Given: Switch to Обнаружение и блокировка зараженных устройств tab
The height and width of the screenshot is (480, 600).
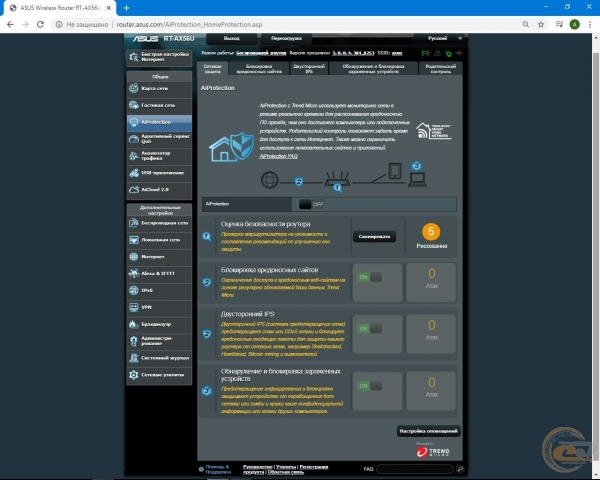Looking at the screenshot, I should coord(373,69).
